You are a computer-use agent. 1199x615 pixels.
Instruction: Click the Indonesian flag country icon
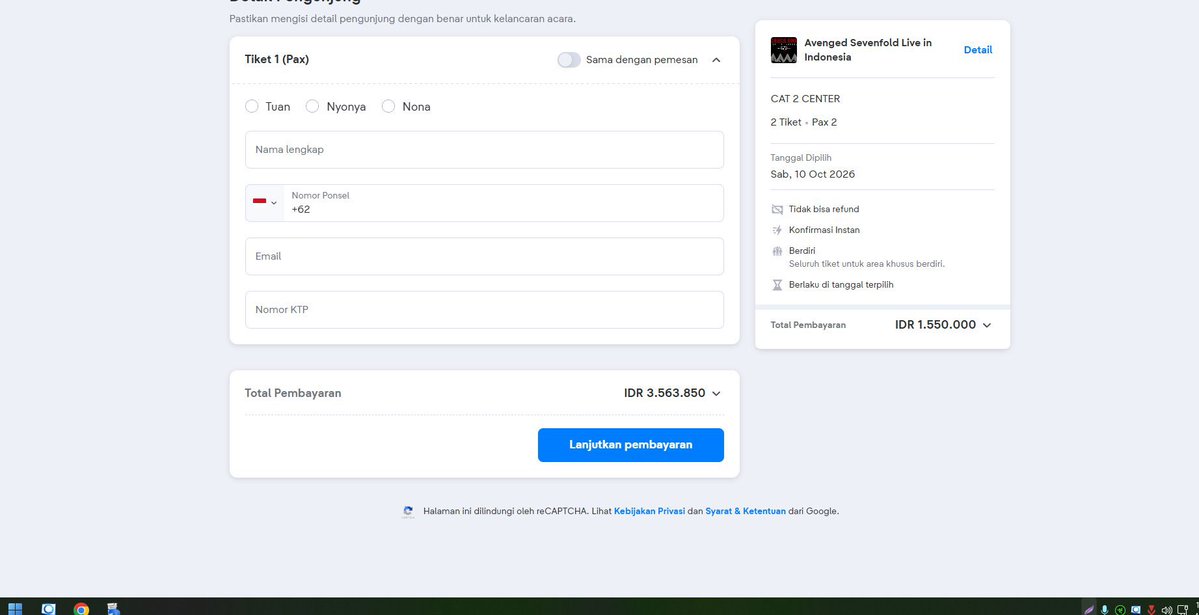tap(259, 202)
